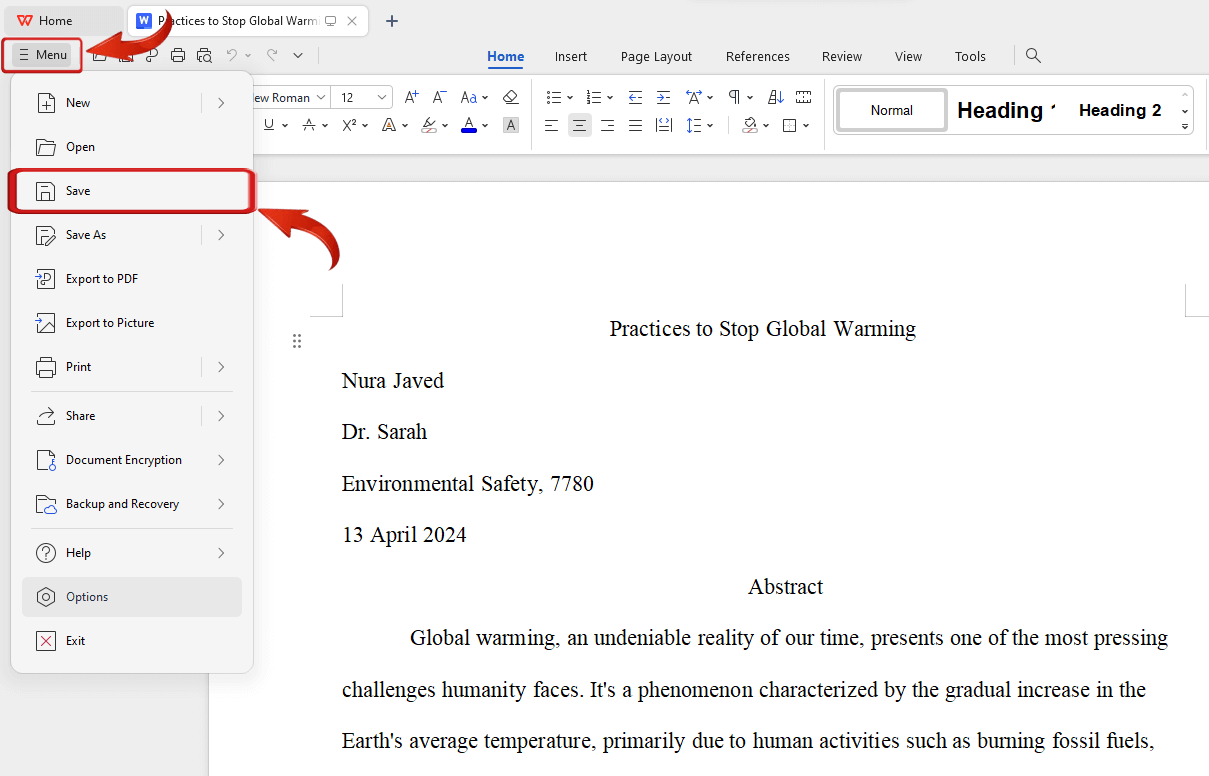Toggle center alignment for the paragraph

(x=579, y=125)
